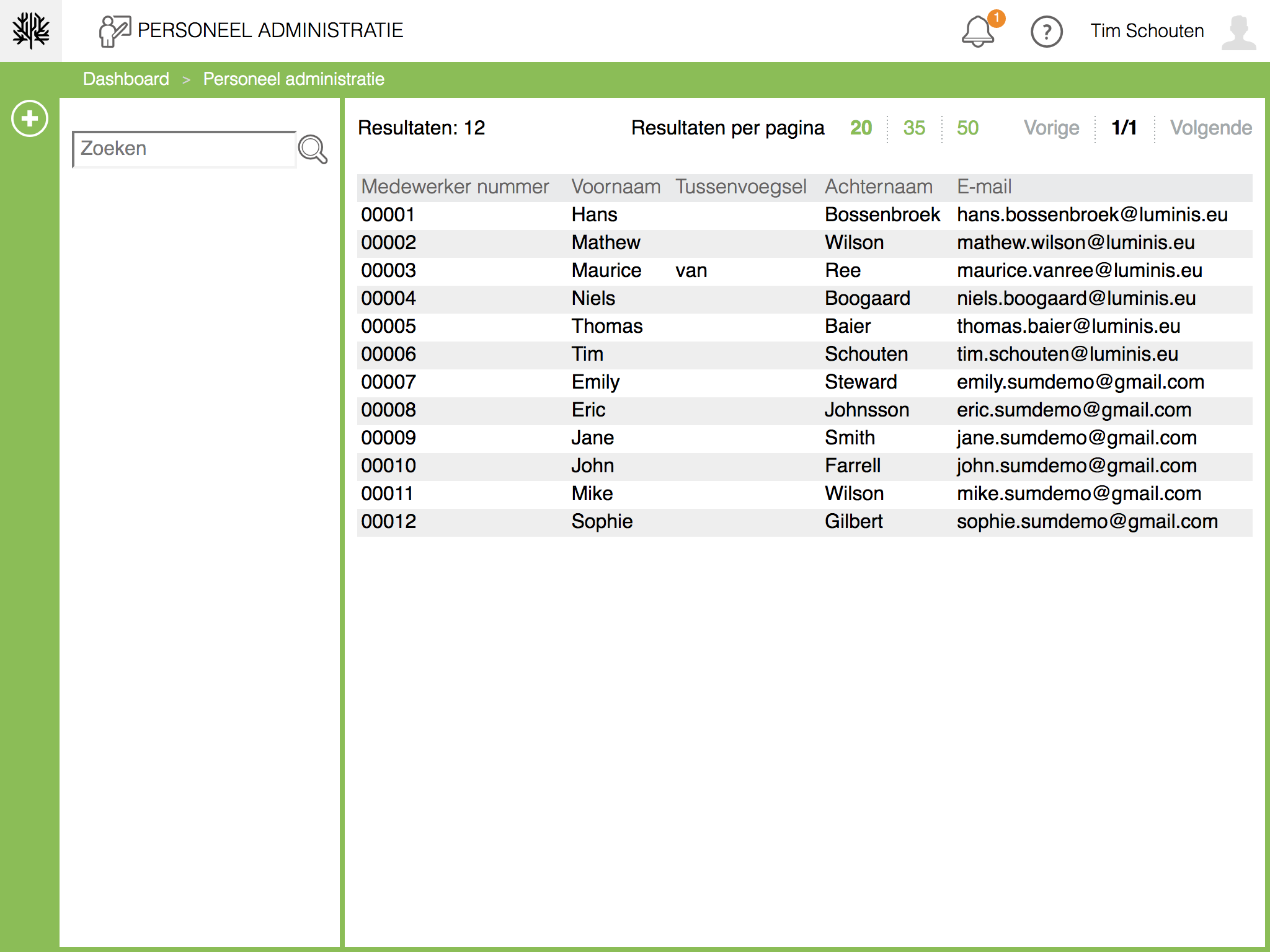This screenshot has width=1270, height=952.
Task: Click Personeel administratie in the breadcrumb
Action: [294, 79]
